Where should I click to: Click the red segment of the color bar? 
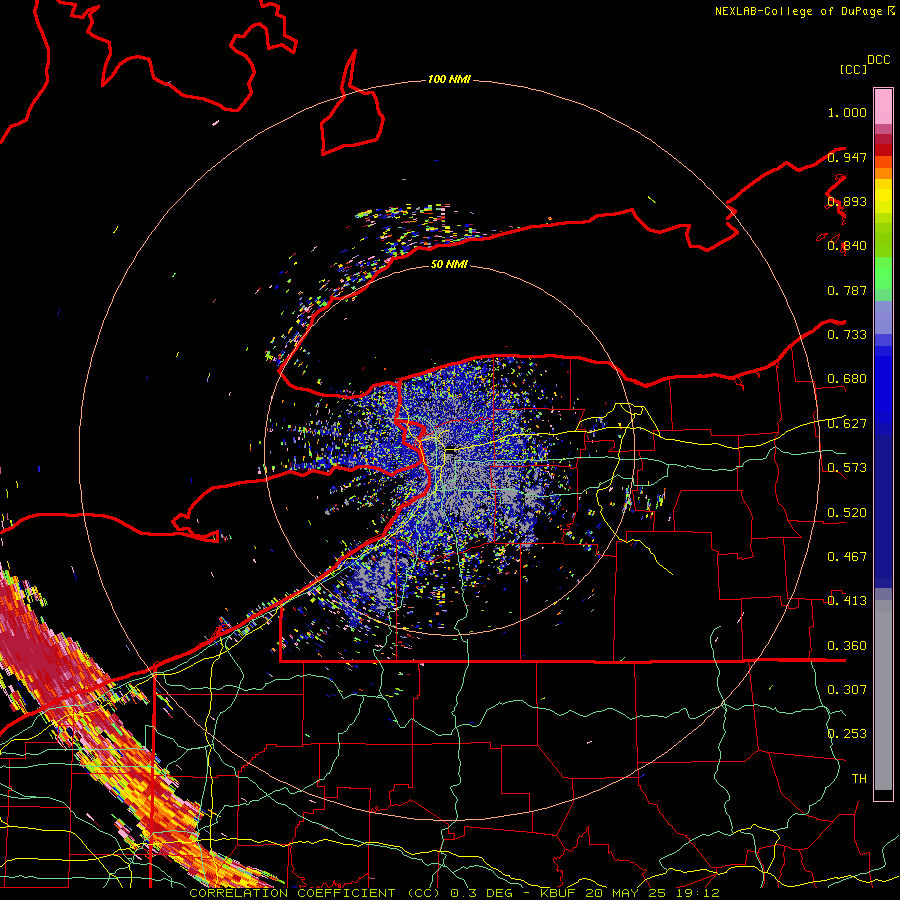[883, 149]
